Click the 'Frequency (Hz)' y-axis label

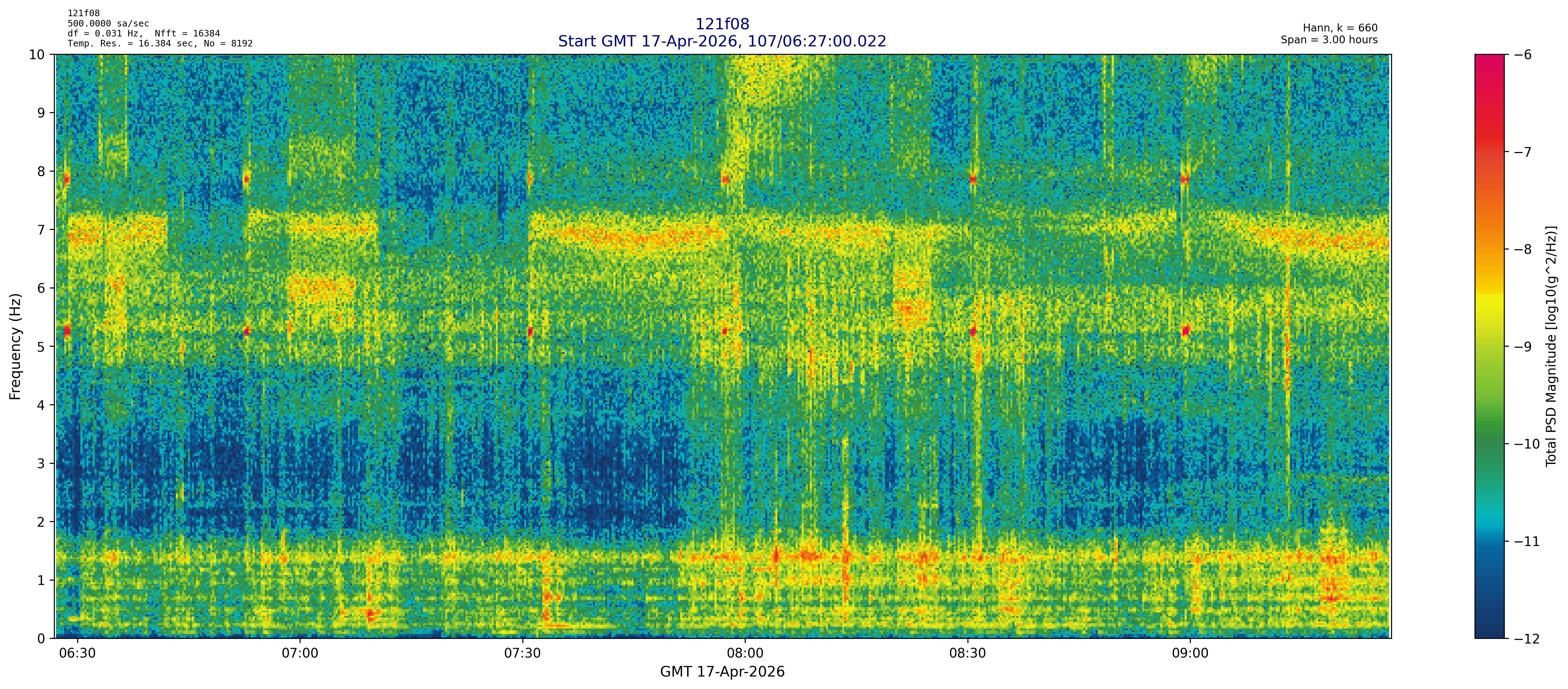[15, 346]
